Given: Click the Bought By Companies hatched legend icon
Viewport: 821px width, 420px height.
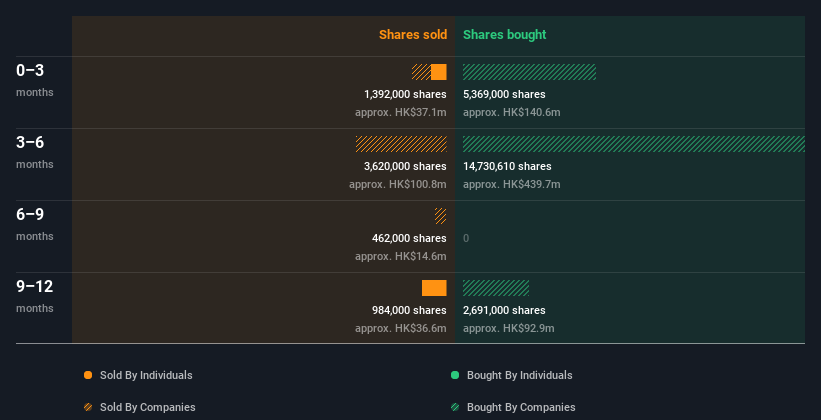Looking at the screenshot, I should (x=455, y=407).
